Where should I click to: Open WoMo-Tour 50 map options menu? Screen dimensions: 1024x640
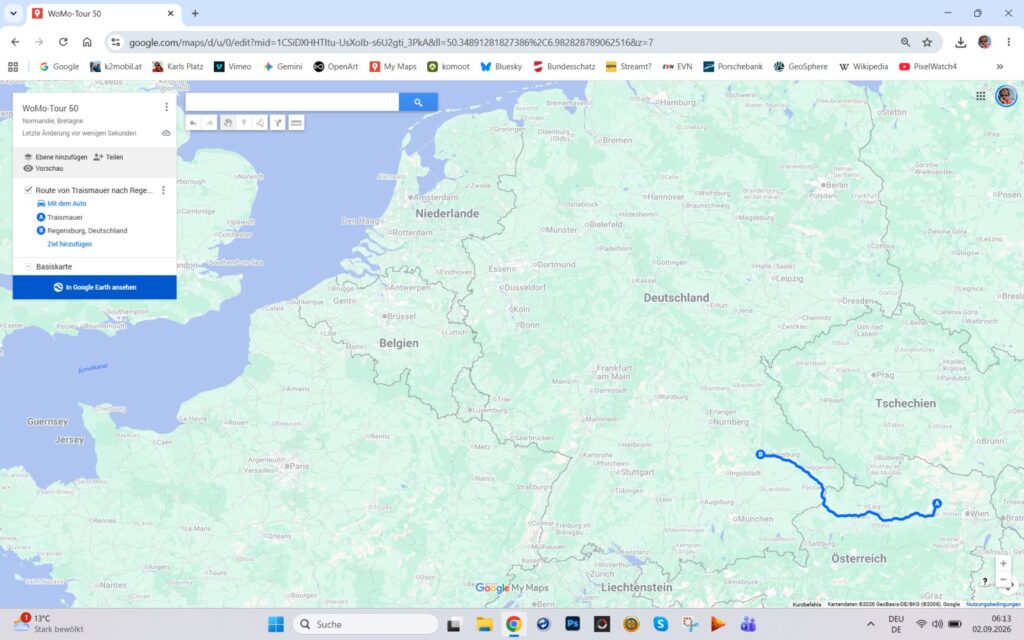(166, 107)
